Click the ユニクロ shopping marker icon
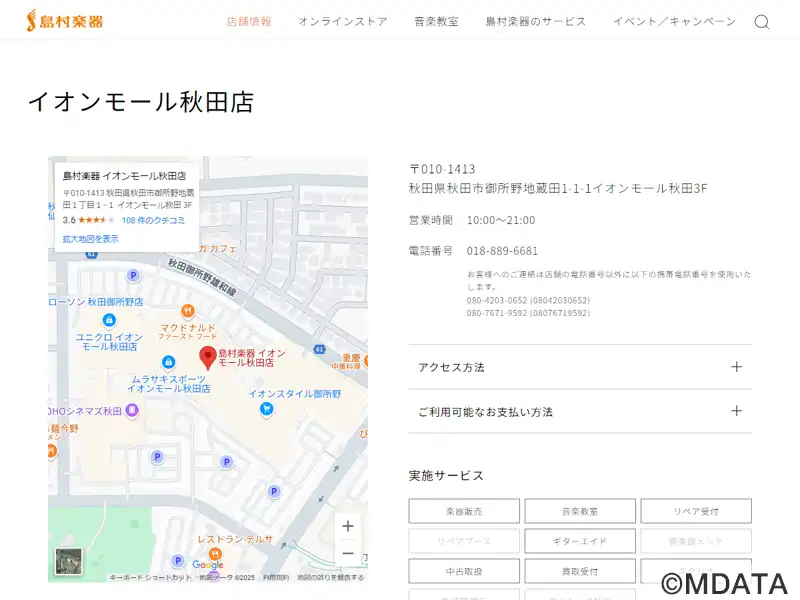The height and width of the screenshot is (600, 800). pos(109,320)
